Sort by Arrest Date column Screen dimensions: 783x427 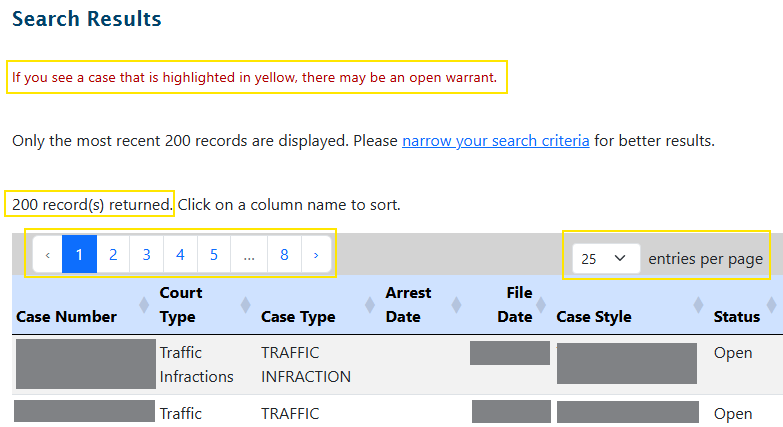pos(408,305)
